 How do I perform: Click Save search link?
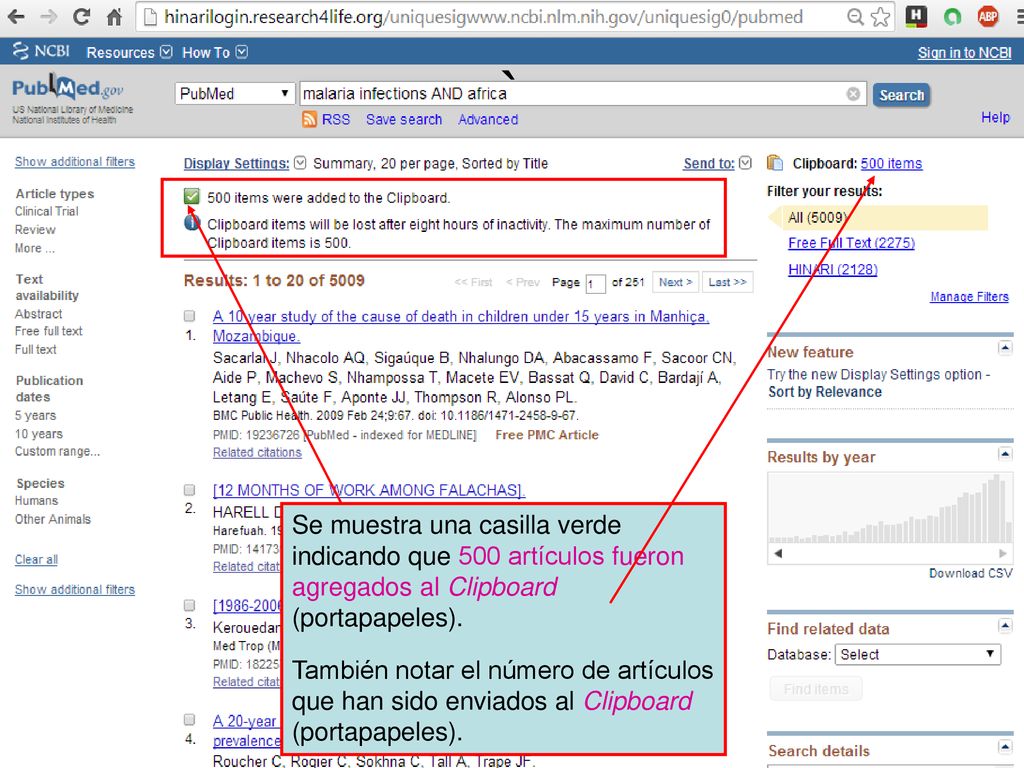(404, 120)
